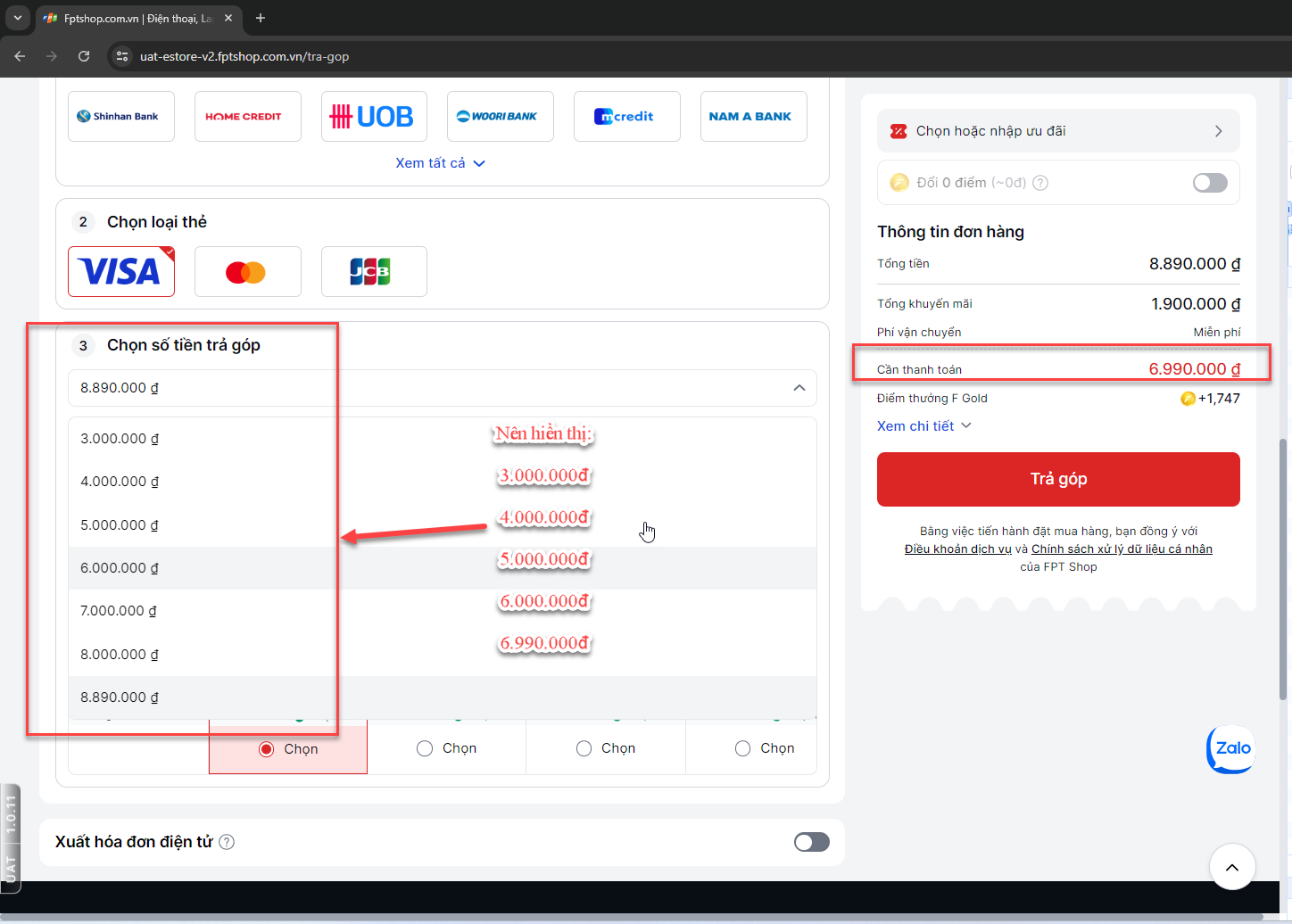The height and width of the screenshot is (924, 1292).
Task: Toggle the Đổi 0 điểm switch
Action: click(x=1210, y=183)
